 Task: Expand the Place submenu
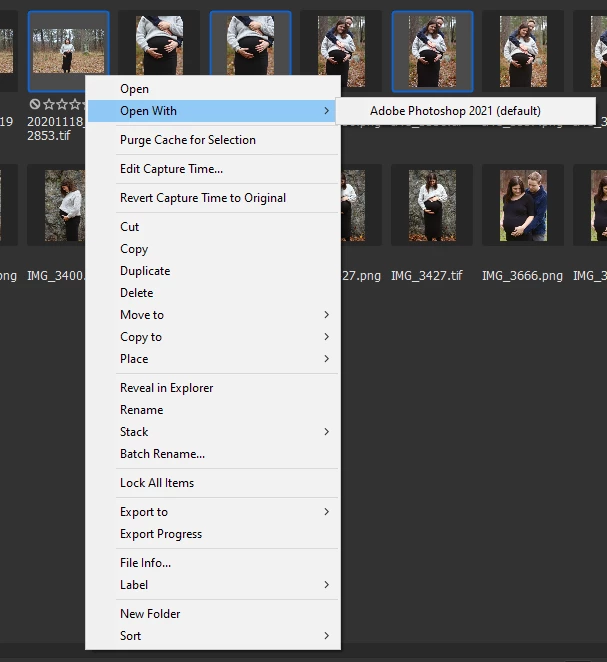[x=213, y=358]
